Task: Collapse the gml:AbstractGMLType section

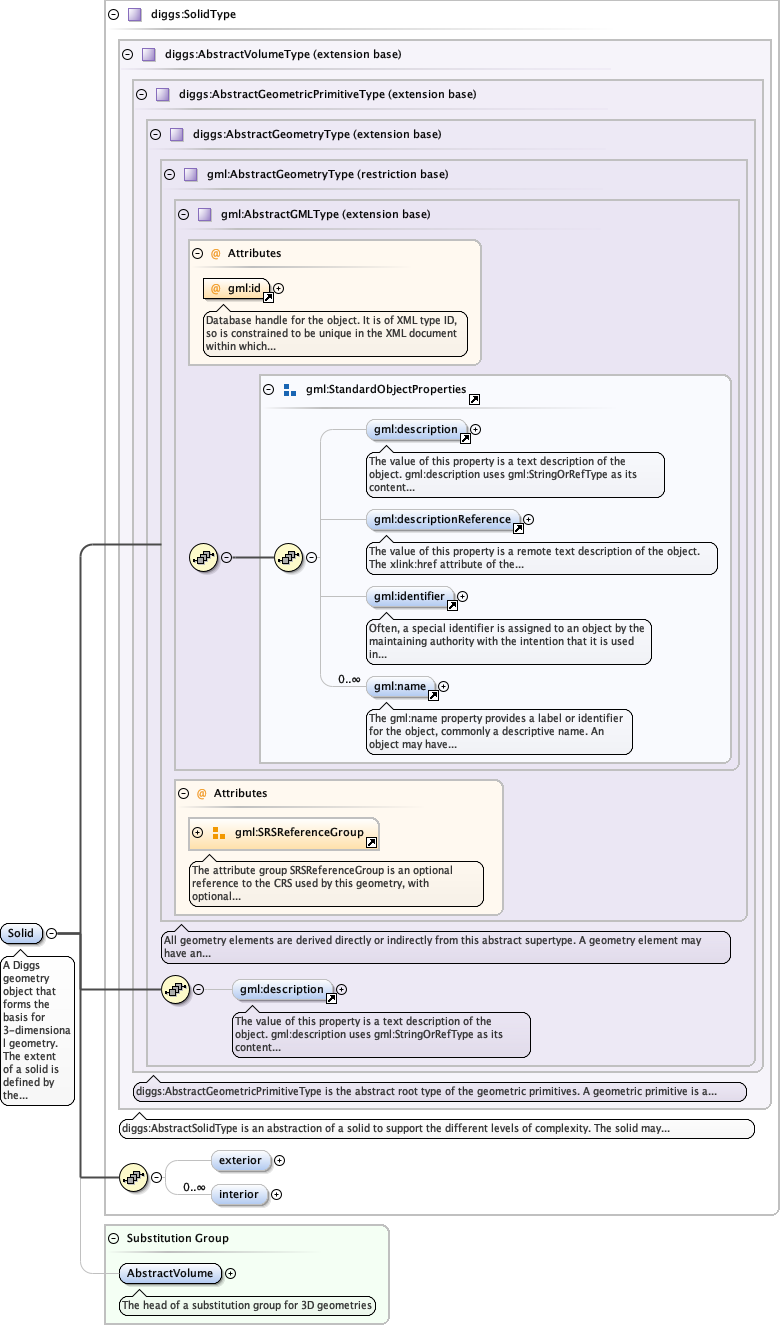Action: click(183, 214)
